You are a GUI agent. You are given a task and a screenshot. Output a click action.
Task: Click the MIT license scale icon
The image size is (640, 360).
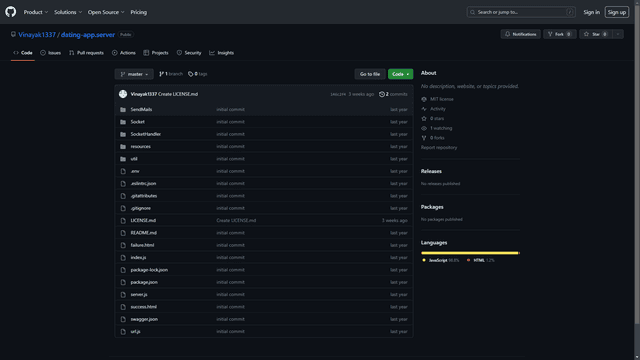click(x=424, y=99)
